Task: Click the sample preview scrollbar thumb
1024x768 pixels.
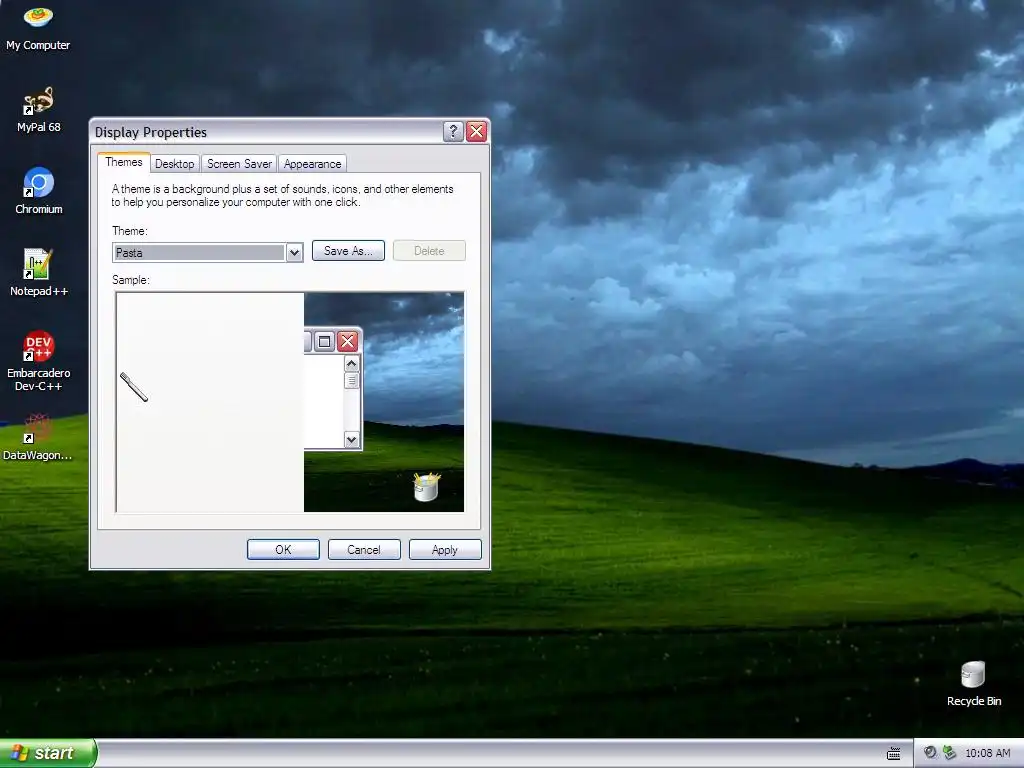Action: pos(351,380)
